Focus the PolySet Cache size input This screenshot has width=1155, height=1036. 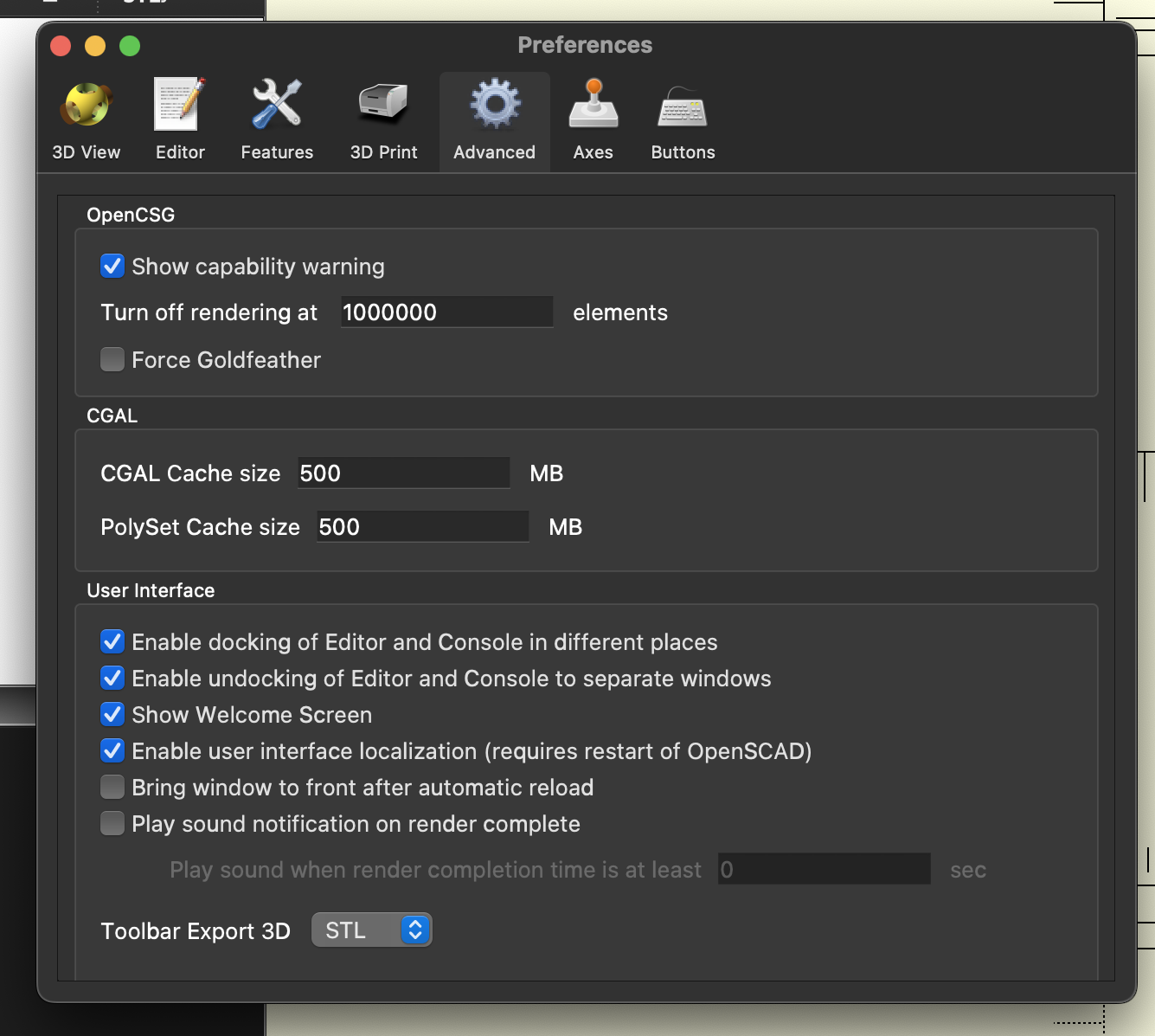coord(422,527)
